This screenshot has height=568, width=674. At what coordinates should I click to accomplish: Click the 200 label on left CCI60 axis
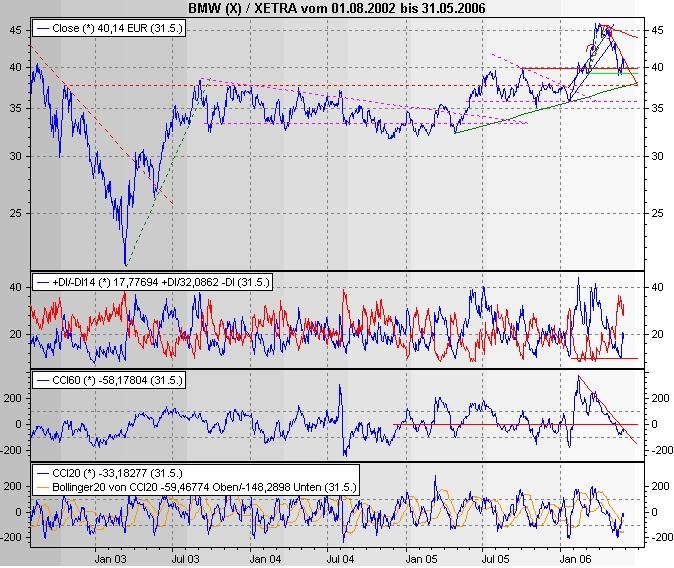pos(12,398)
